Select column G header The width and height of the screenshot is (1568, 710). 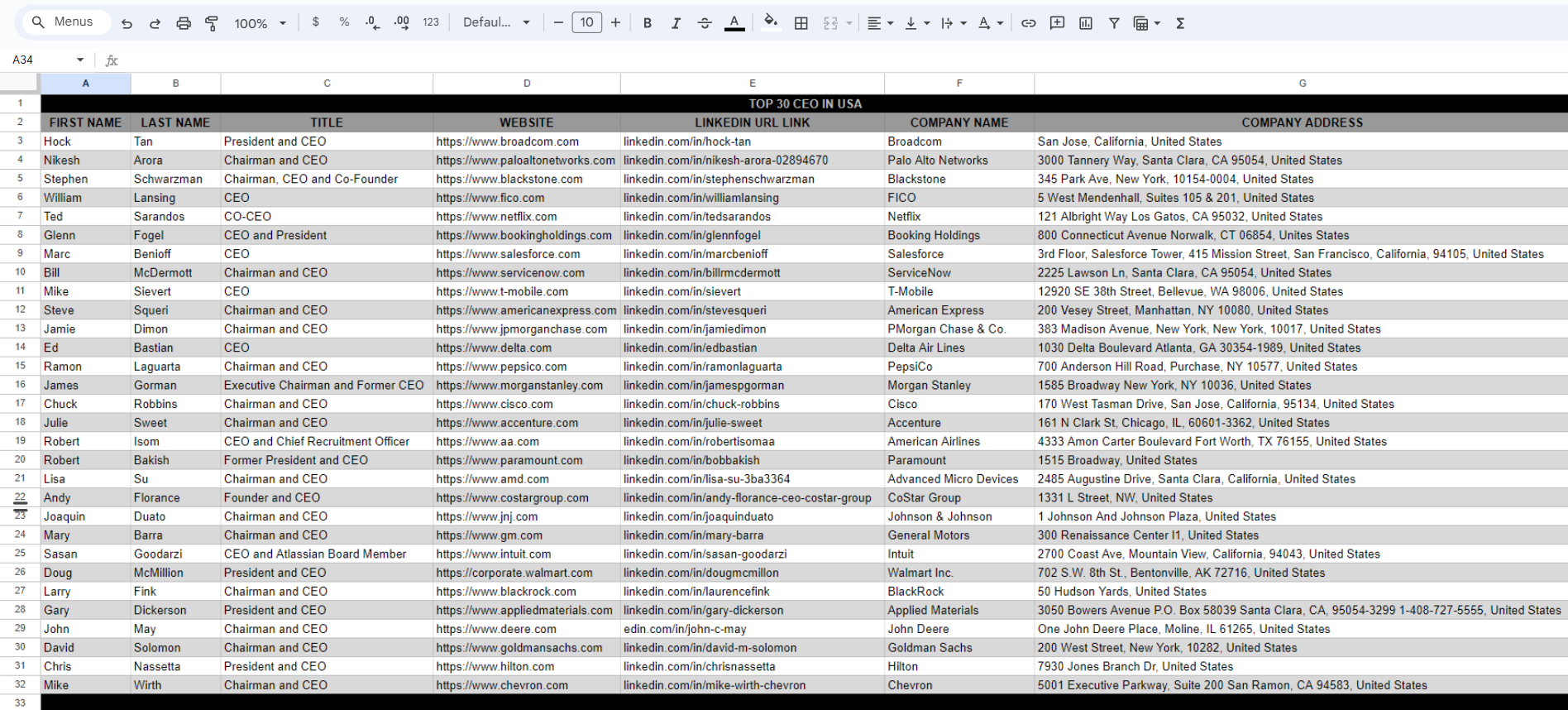[1302, 84]
